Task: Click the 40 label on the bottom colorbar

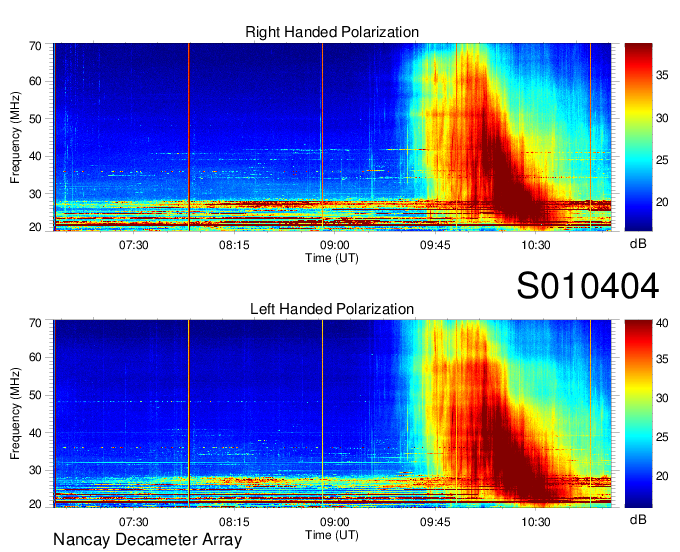Action: [662, 323]
